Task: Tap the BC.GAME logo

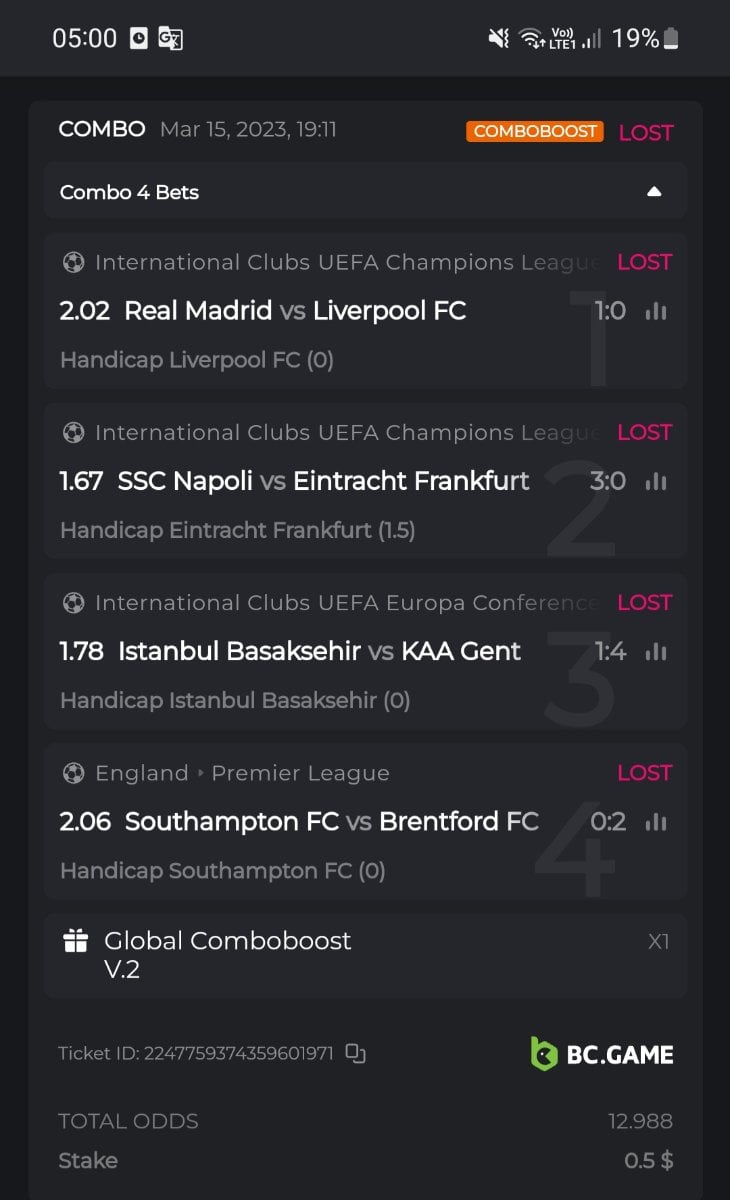Action: tap(602, 1054)
